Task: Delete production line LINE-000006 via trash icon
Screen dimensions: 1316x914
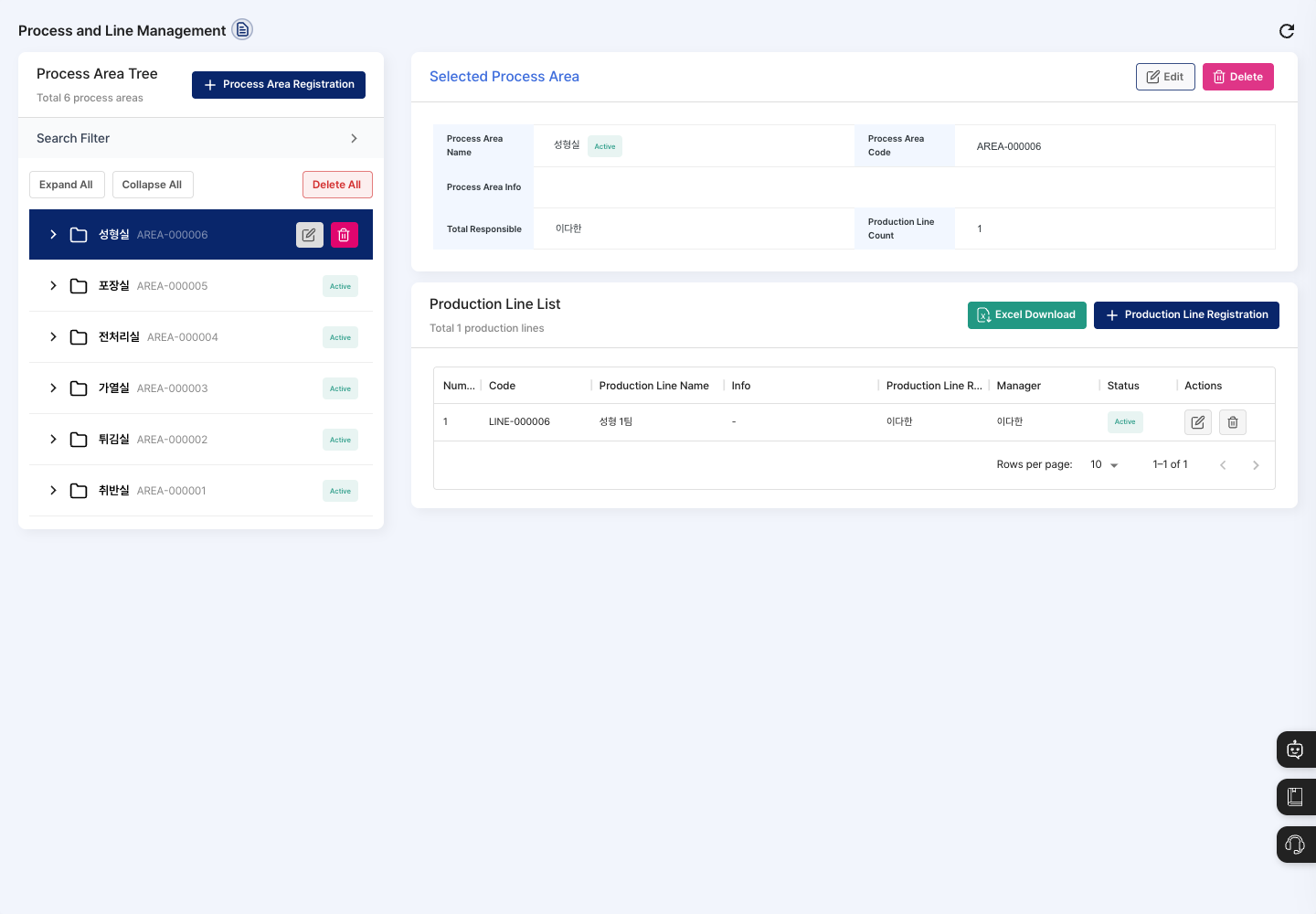Action: point(1233,422)
